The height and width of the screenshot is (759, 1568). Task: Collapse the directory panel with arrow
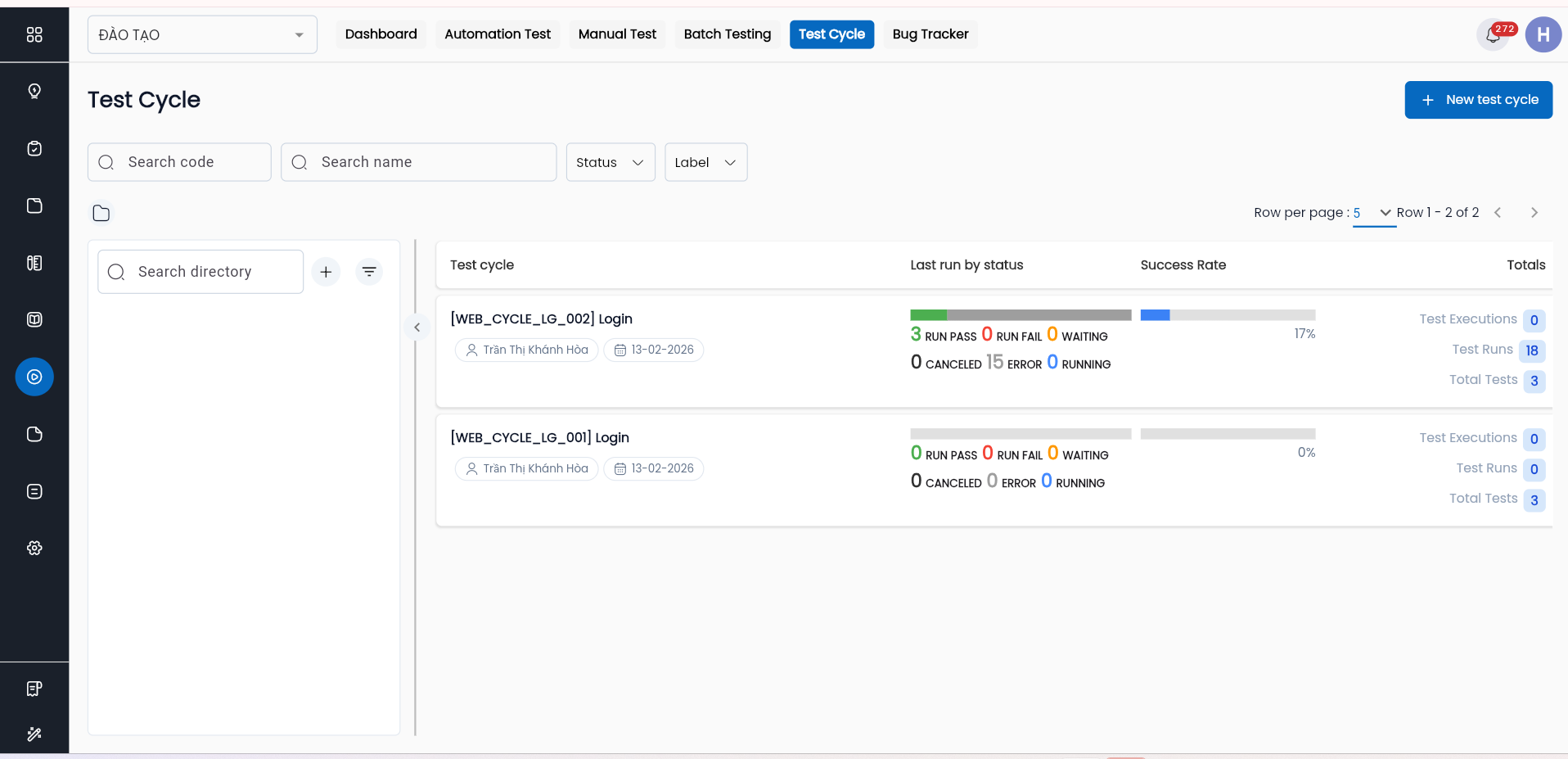tap(417, 328)
